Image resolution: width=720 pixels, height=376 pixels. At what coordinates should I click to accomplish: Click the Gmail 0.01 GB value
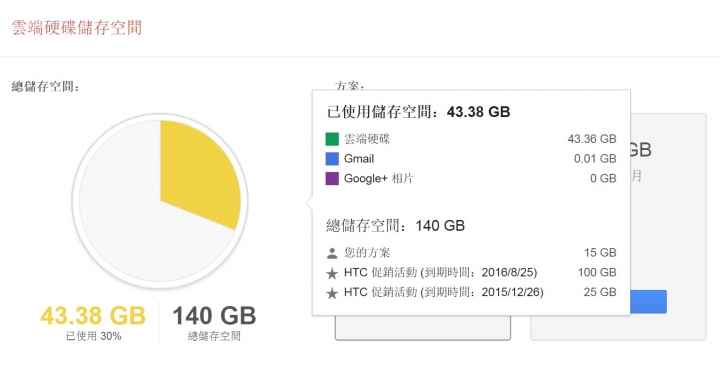pos(595,159)
